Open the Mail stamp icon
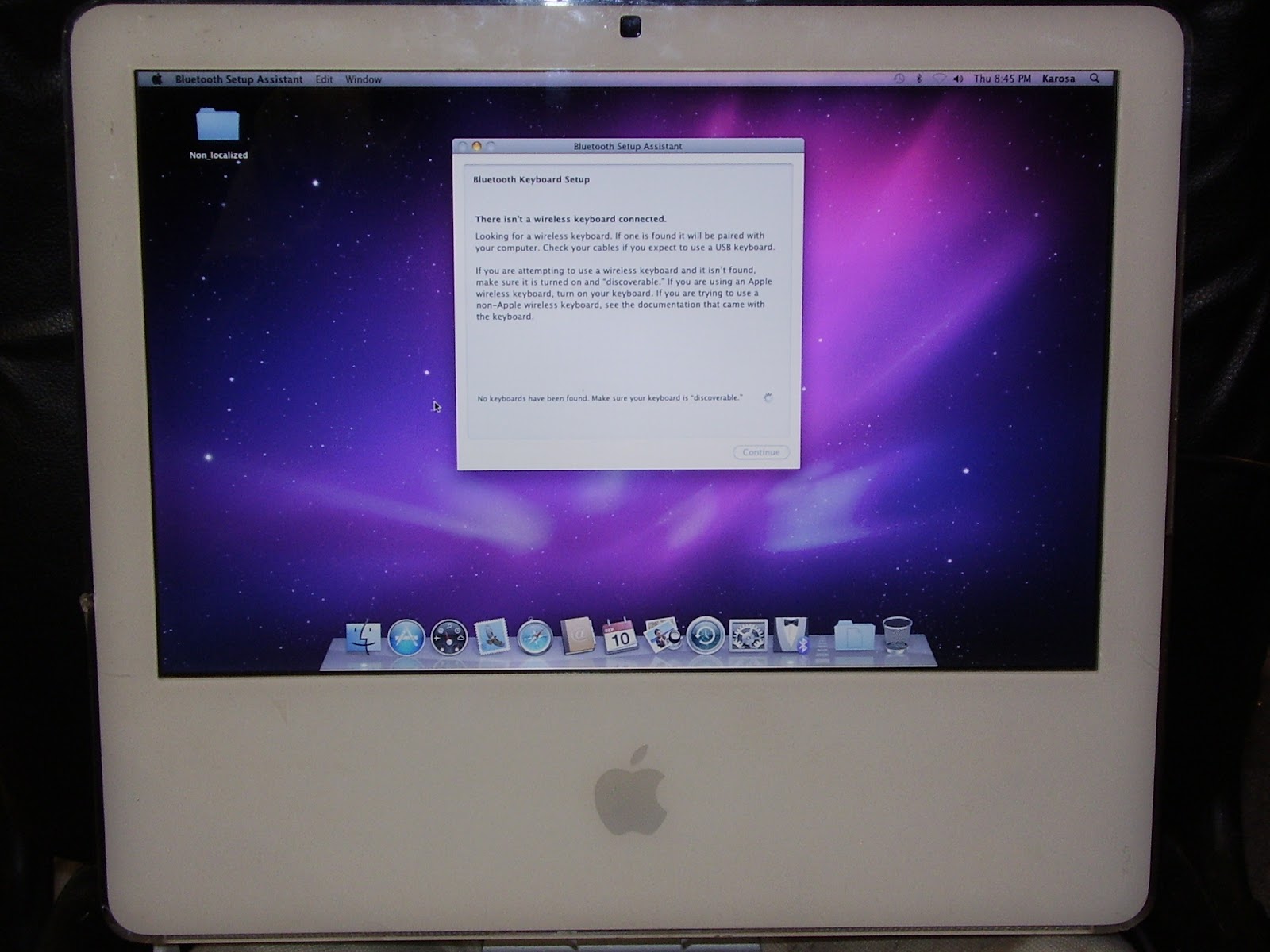 click(491, 637)
